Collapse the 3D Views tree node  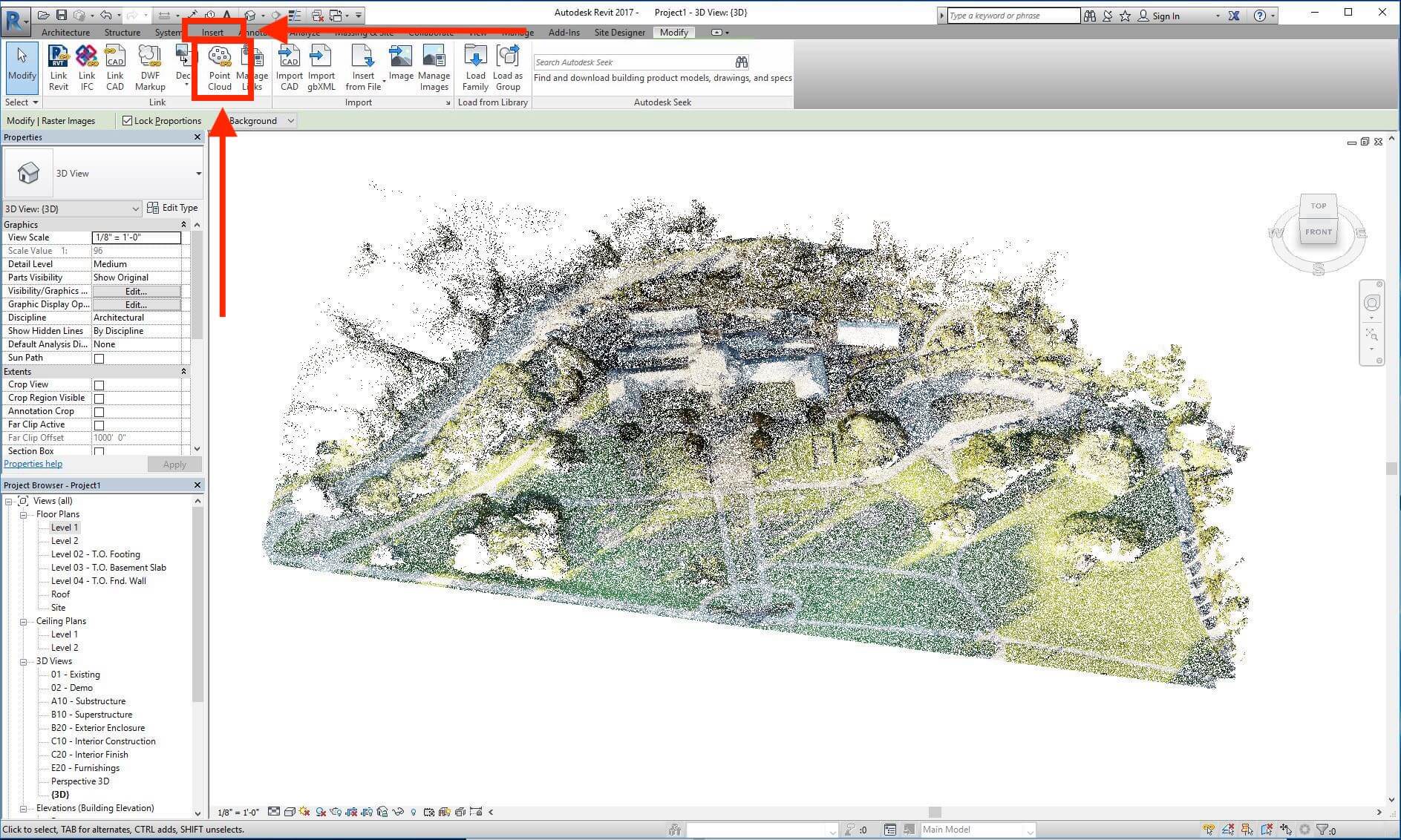click(x=23, y=661)
